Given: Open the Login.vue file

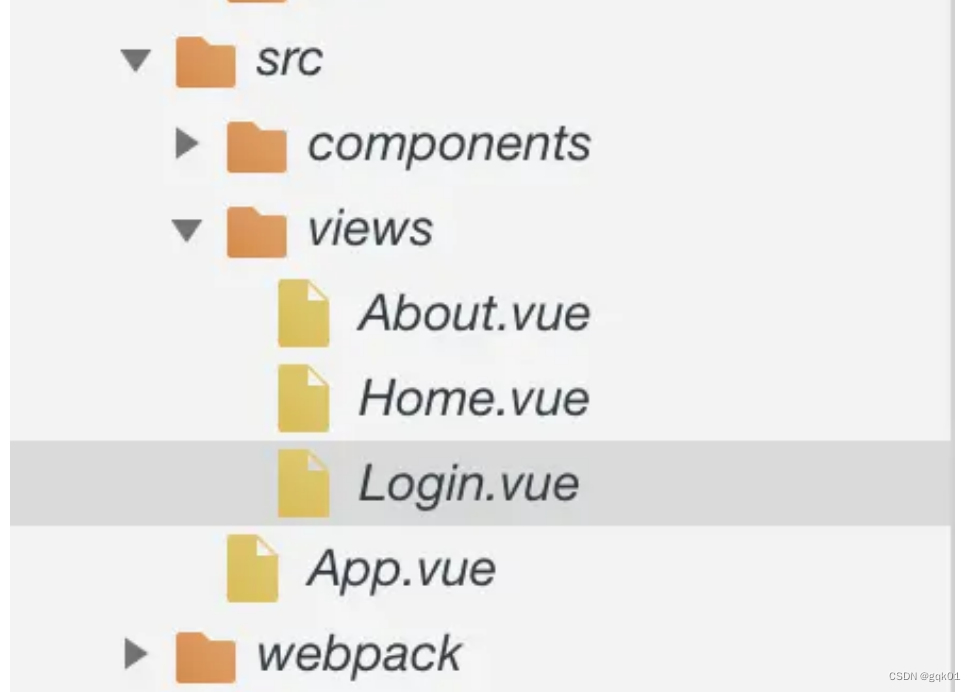Looking at the screenshot, I should pyautogui.click(x=470, y=483).
